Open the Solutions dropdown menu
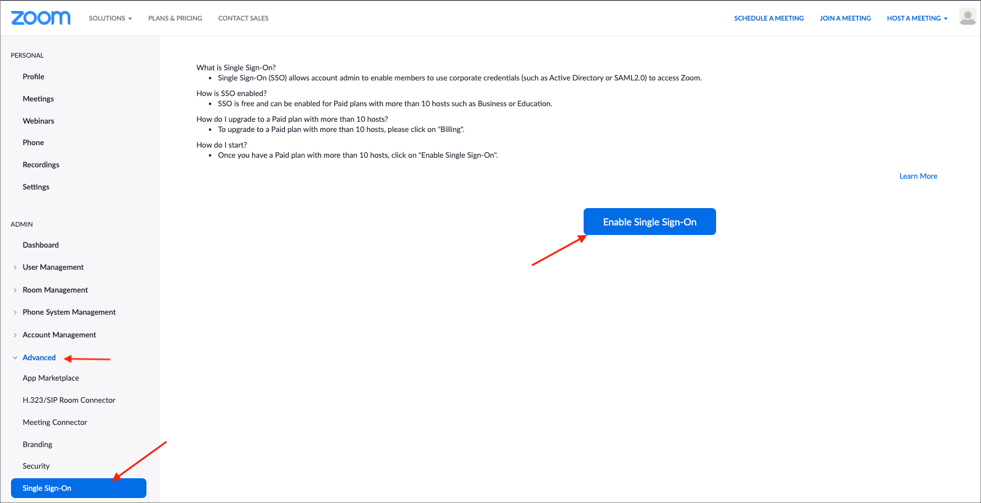 pos(110,18)
